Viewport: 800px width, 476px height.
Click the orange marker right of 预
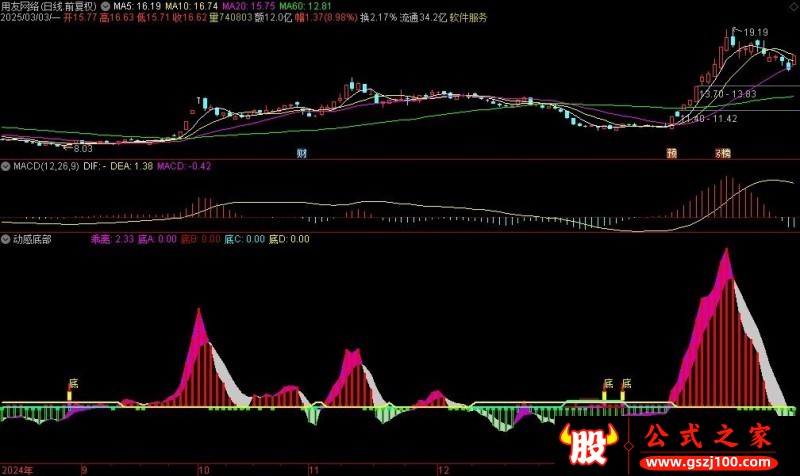[x=723, y=153]
